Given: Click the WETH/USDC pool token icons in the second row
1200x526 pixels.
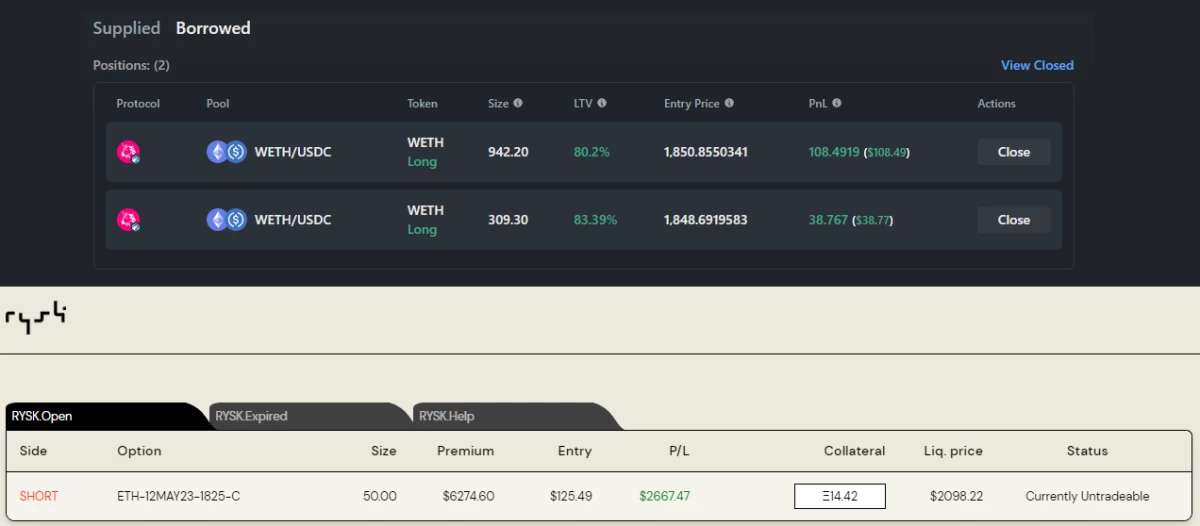Looking at the screenshot, I should [227, 220].
